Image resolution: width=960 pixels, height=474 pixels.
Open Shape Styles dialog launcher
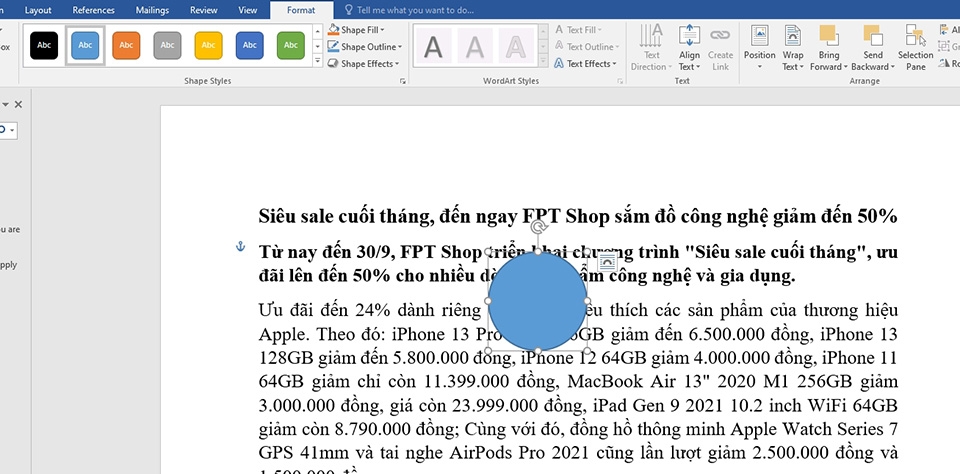[x=403, y=81]
